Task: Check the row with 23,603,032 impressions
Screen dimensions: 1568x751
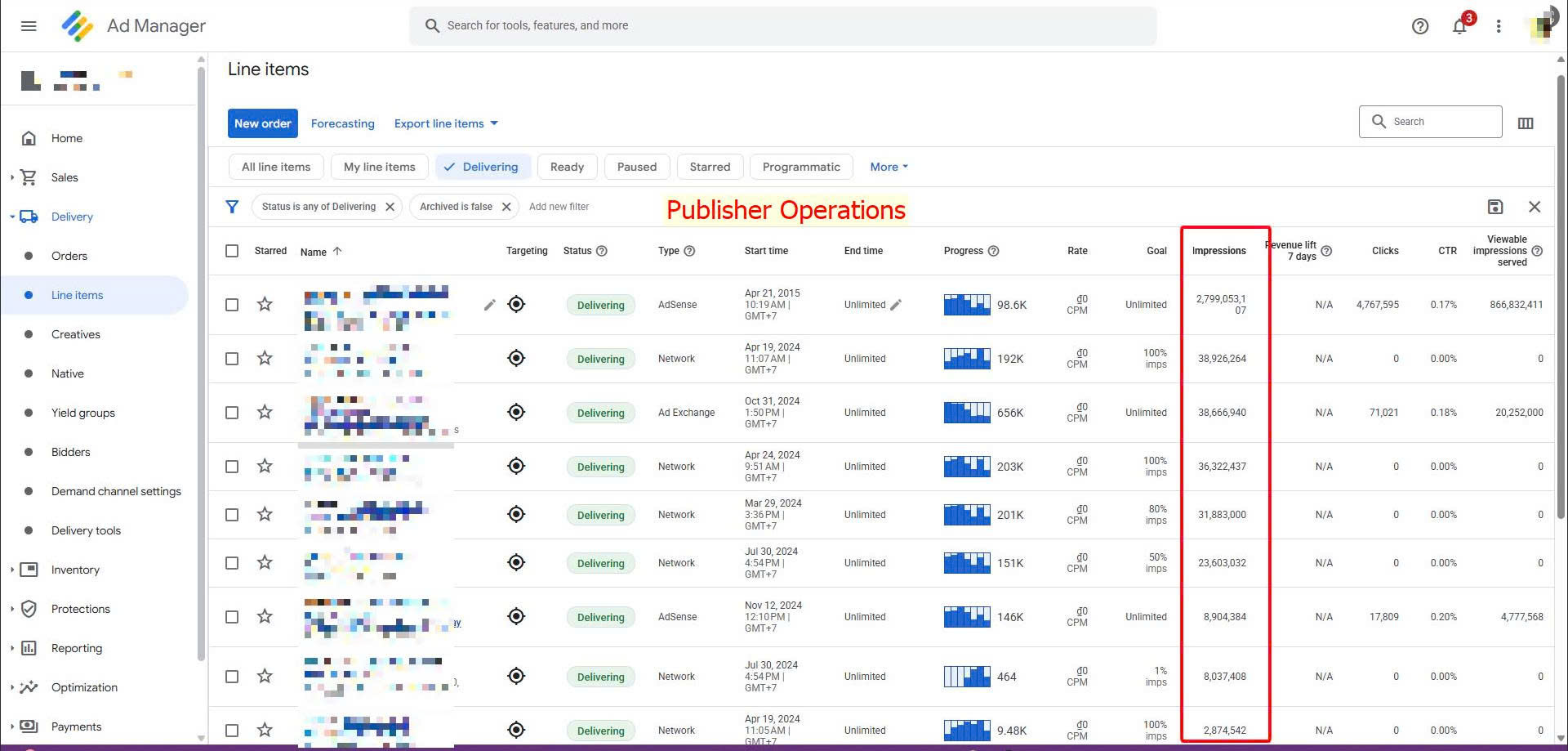Action: point(232,563)
